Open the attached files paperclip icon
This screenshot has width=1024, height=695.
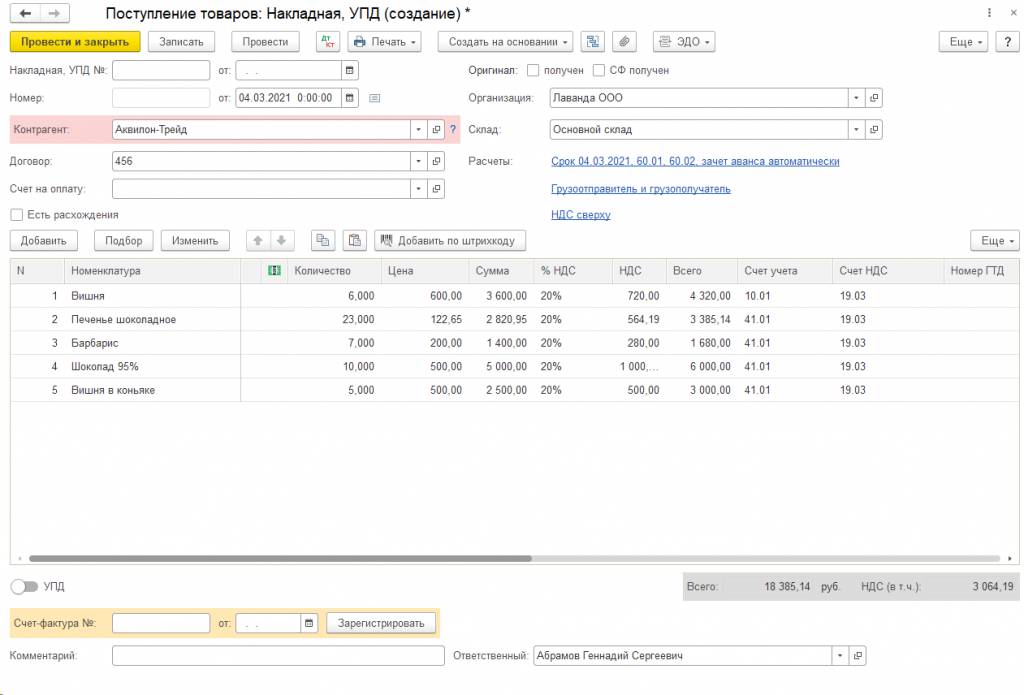pyautogui.click(x=624, y=42)
